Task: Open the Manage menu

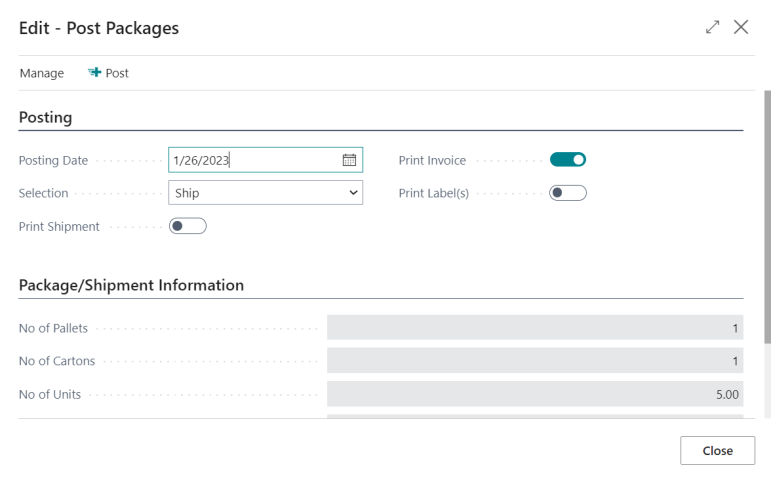Action: [x=41, y=73]
